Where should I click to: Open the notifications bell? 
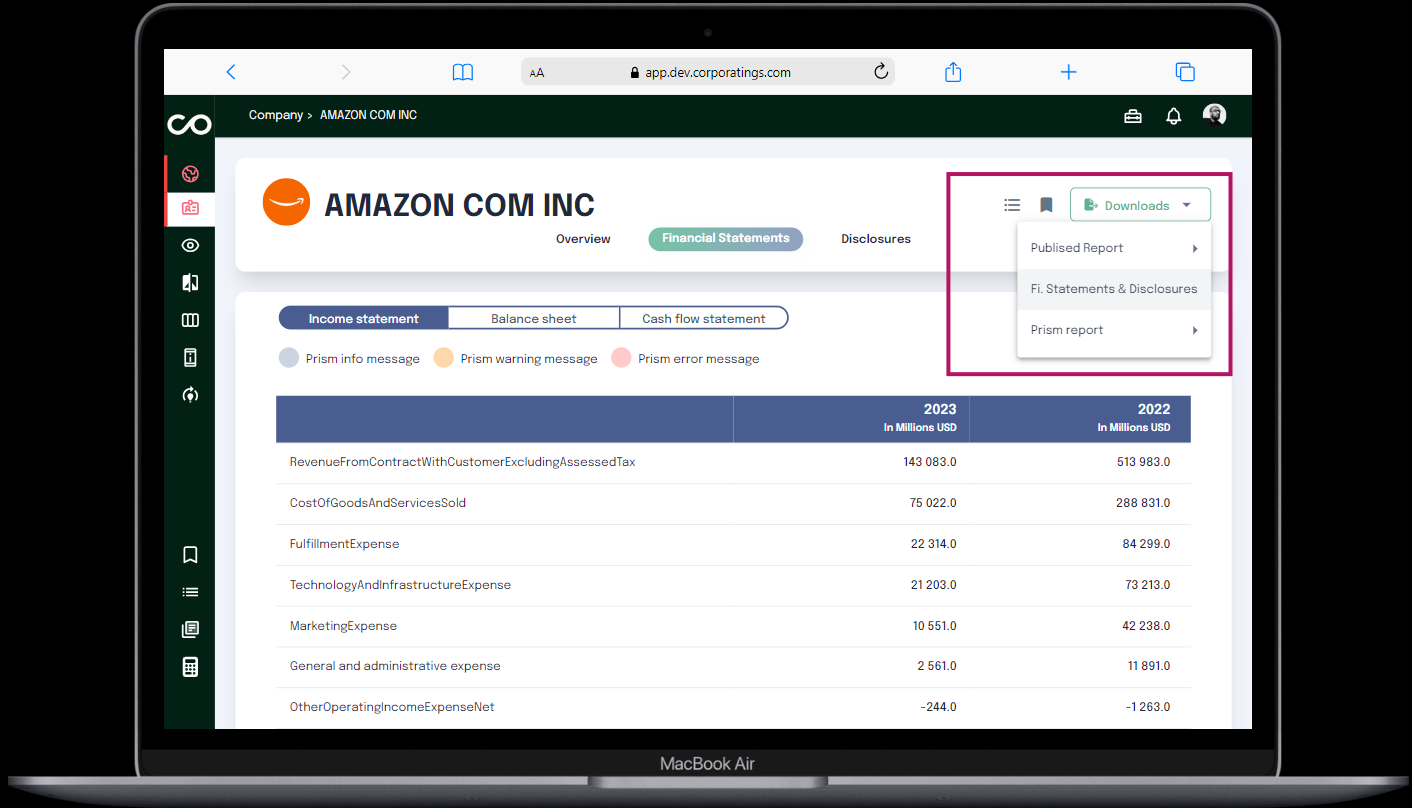(x=1174, y=116)
